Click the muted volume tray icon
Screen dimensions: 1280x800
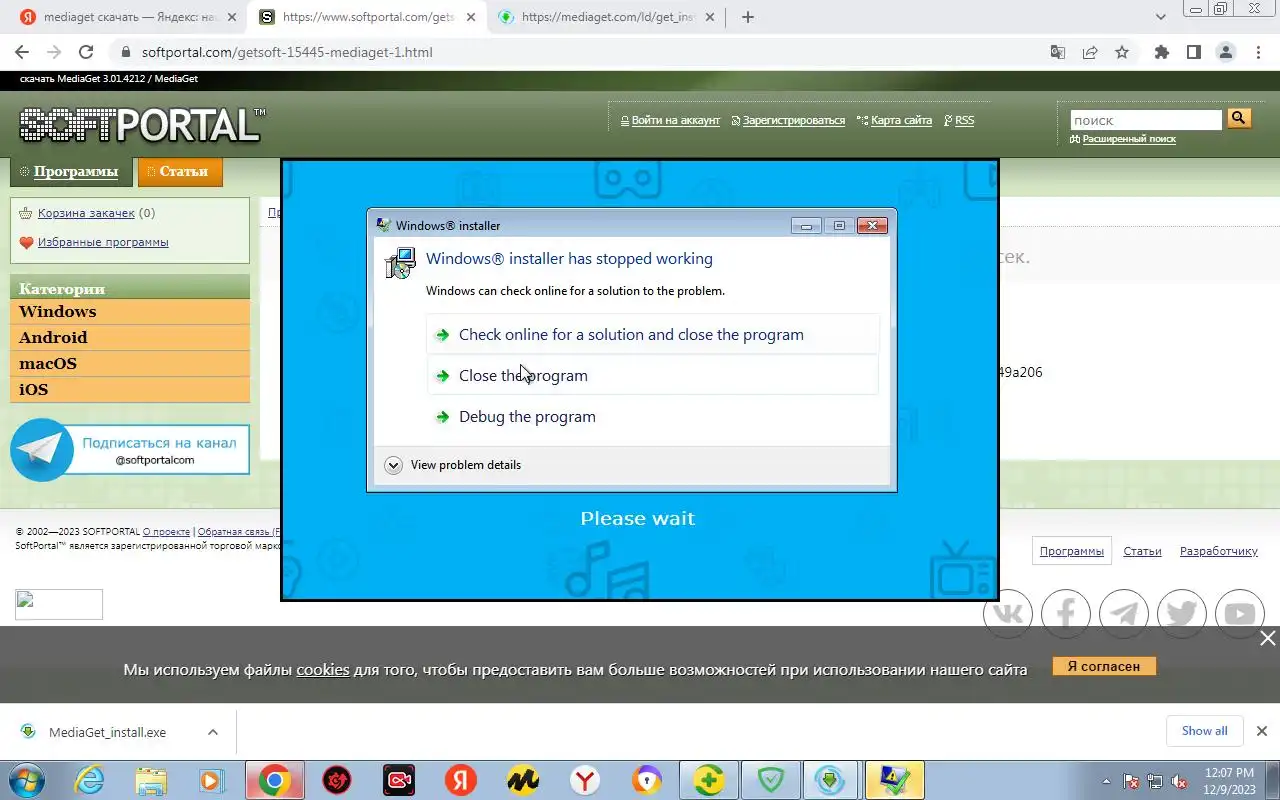pos(1179,782)
